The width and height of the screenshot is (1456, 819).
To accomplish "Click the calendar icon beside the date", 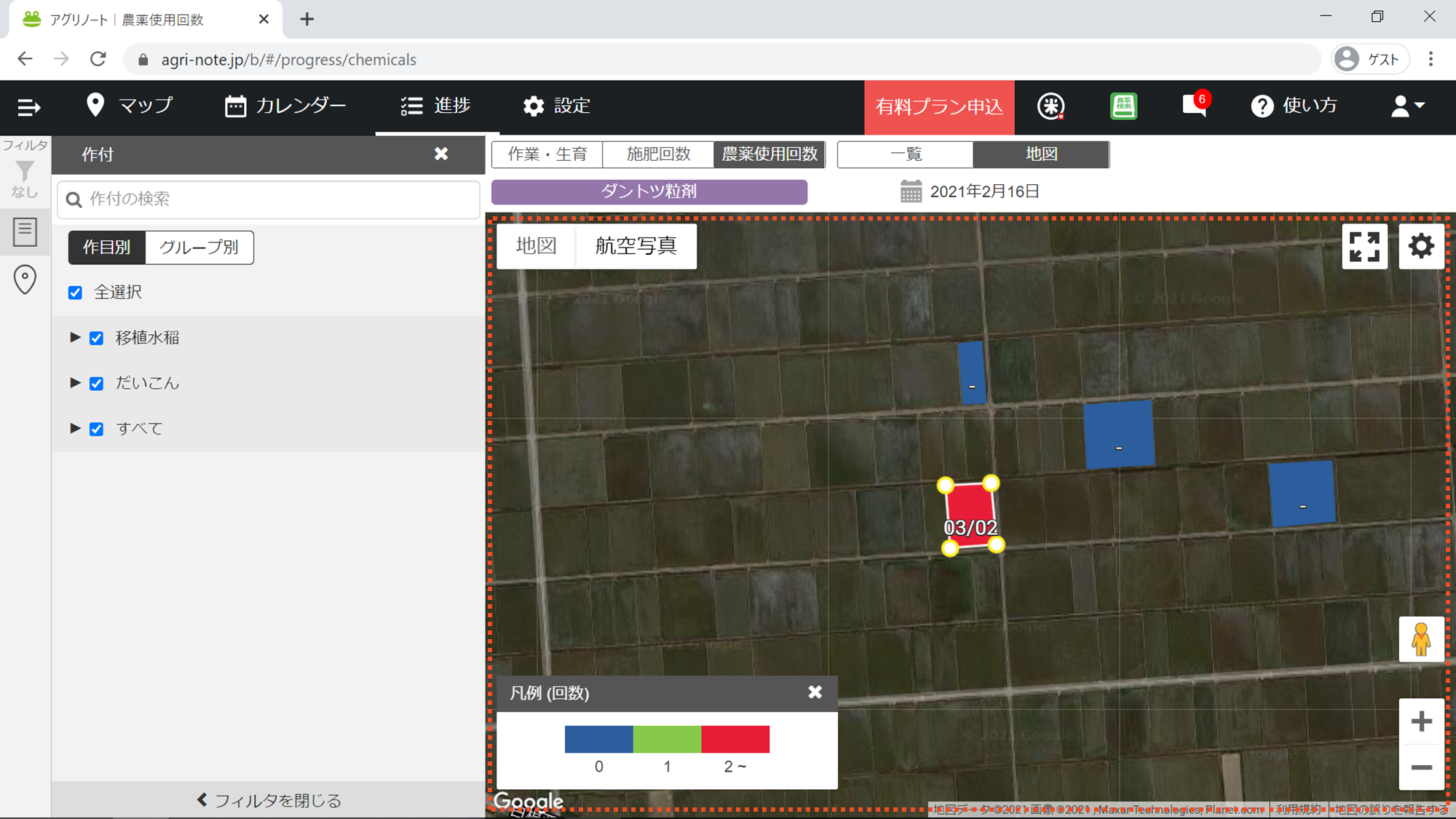I will [911, 191].
